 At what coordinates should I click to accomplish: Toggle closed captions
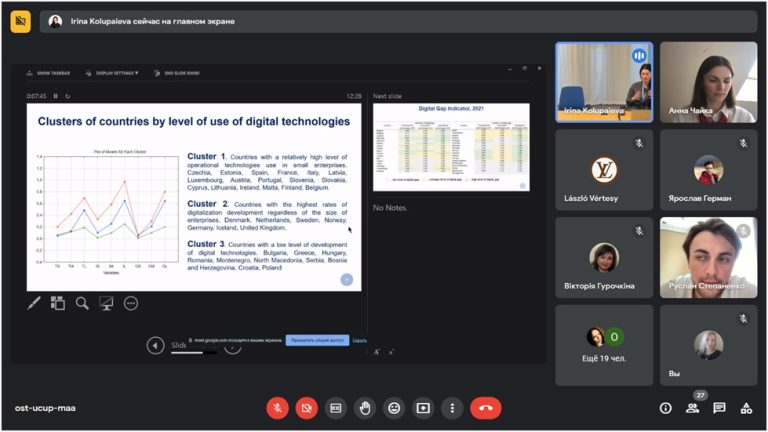[336, 408]
